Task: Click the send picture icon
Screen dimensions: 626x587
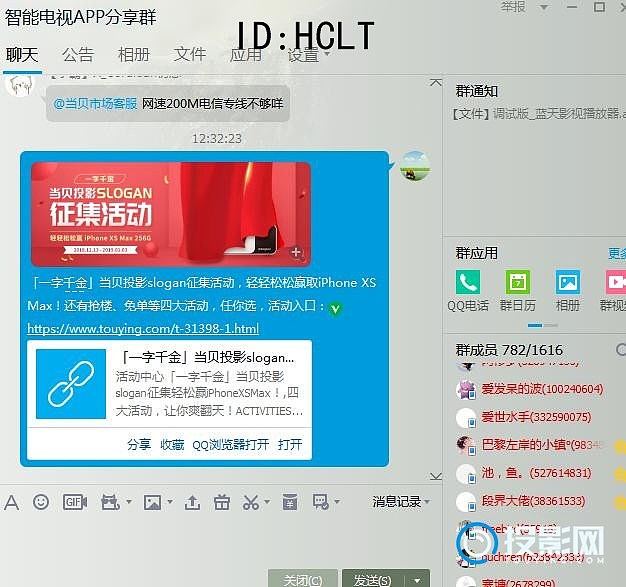Action: 153,502
